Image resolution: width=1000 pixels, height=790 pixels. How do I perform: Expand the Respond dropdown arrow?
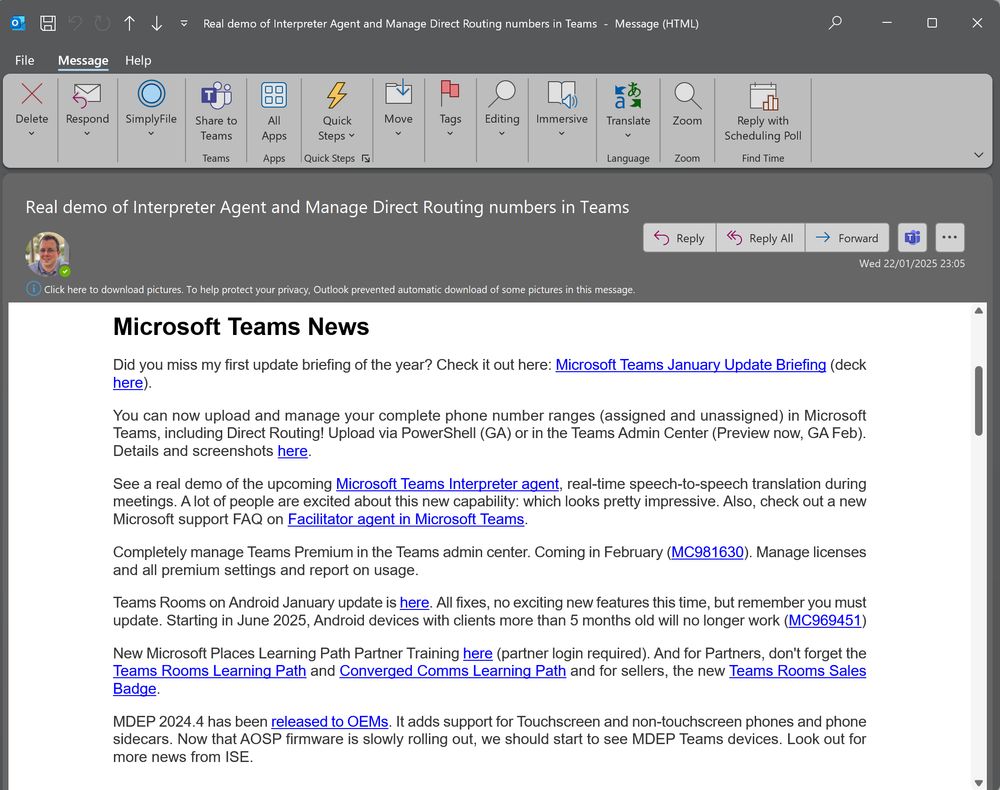[87, 134]
